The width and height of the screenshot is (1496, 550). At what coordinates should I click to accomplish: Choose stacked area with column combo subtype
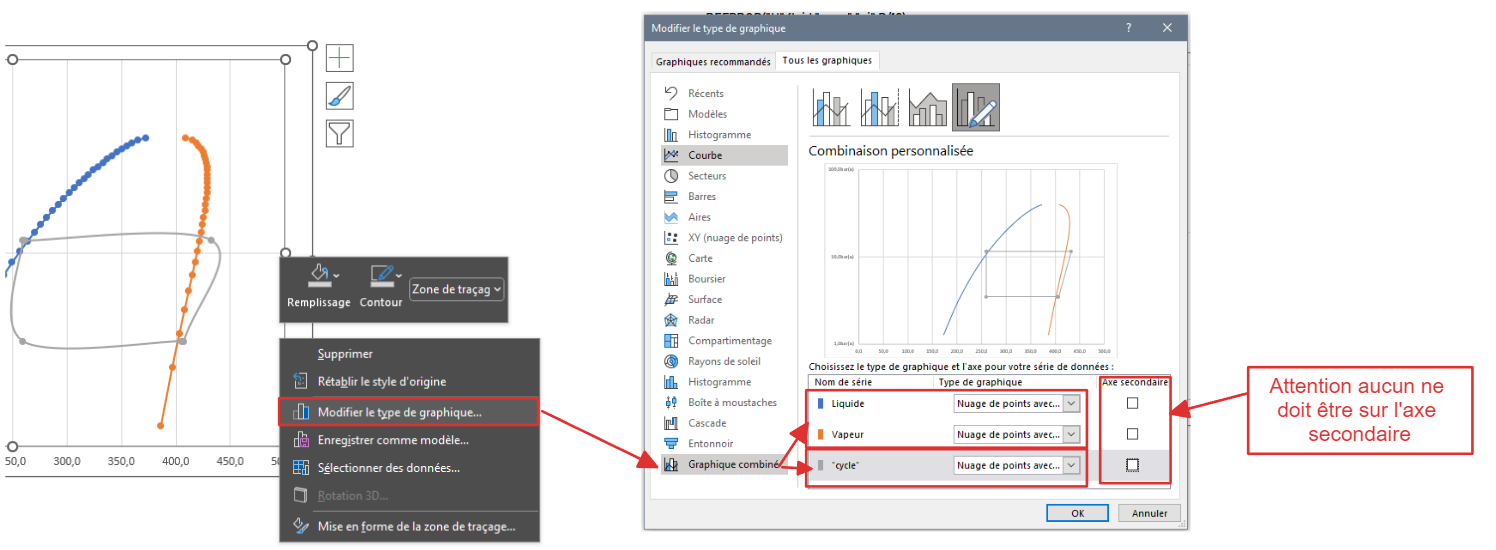coord(927,107)
